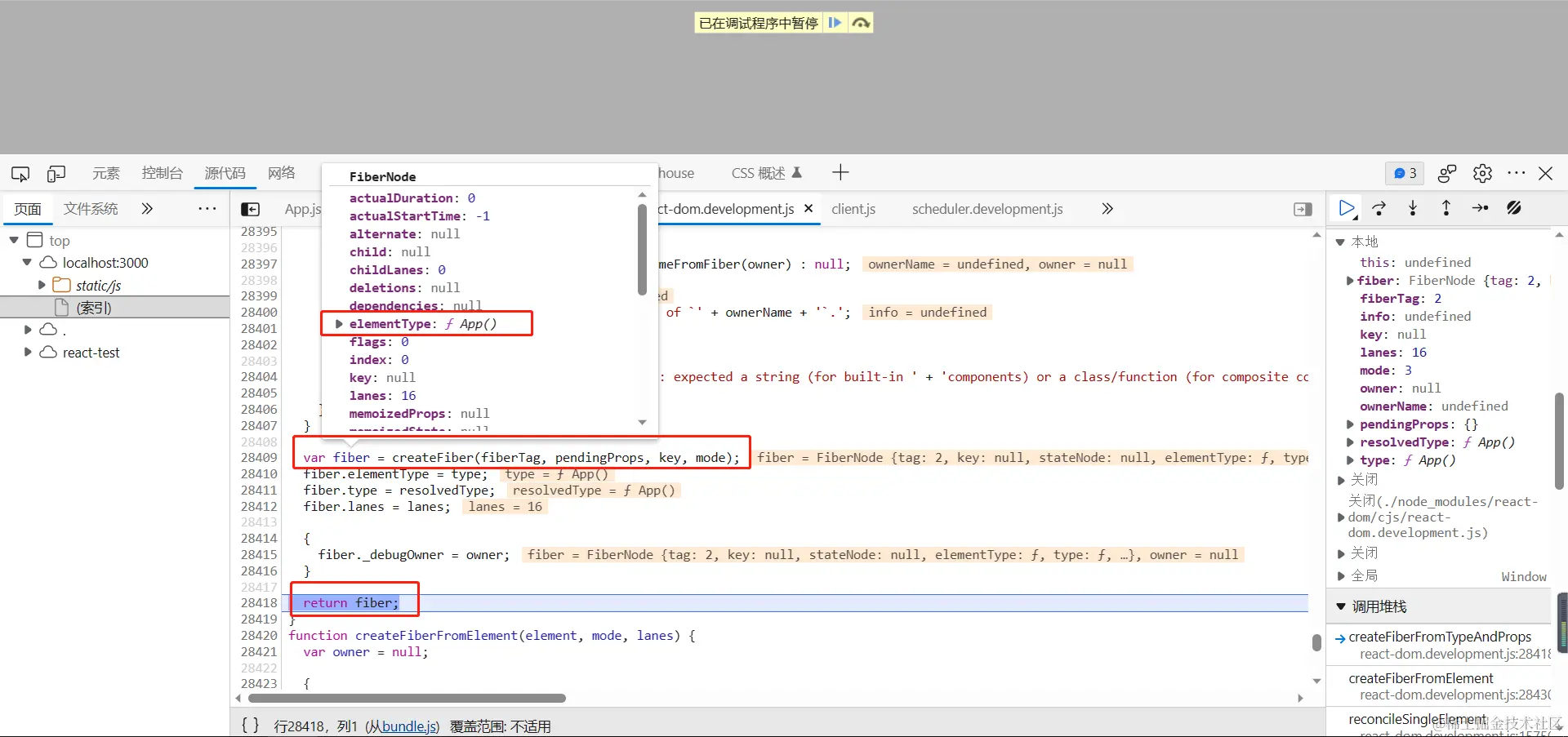1568x737 pixels.
Task: Open the 网络 tab
Action: tap(281, 173)
